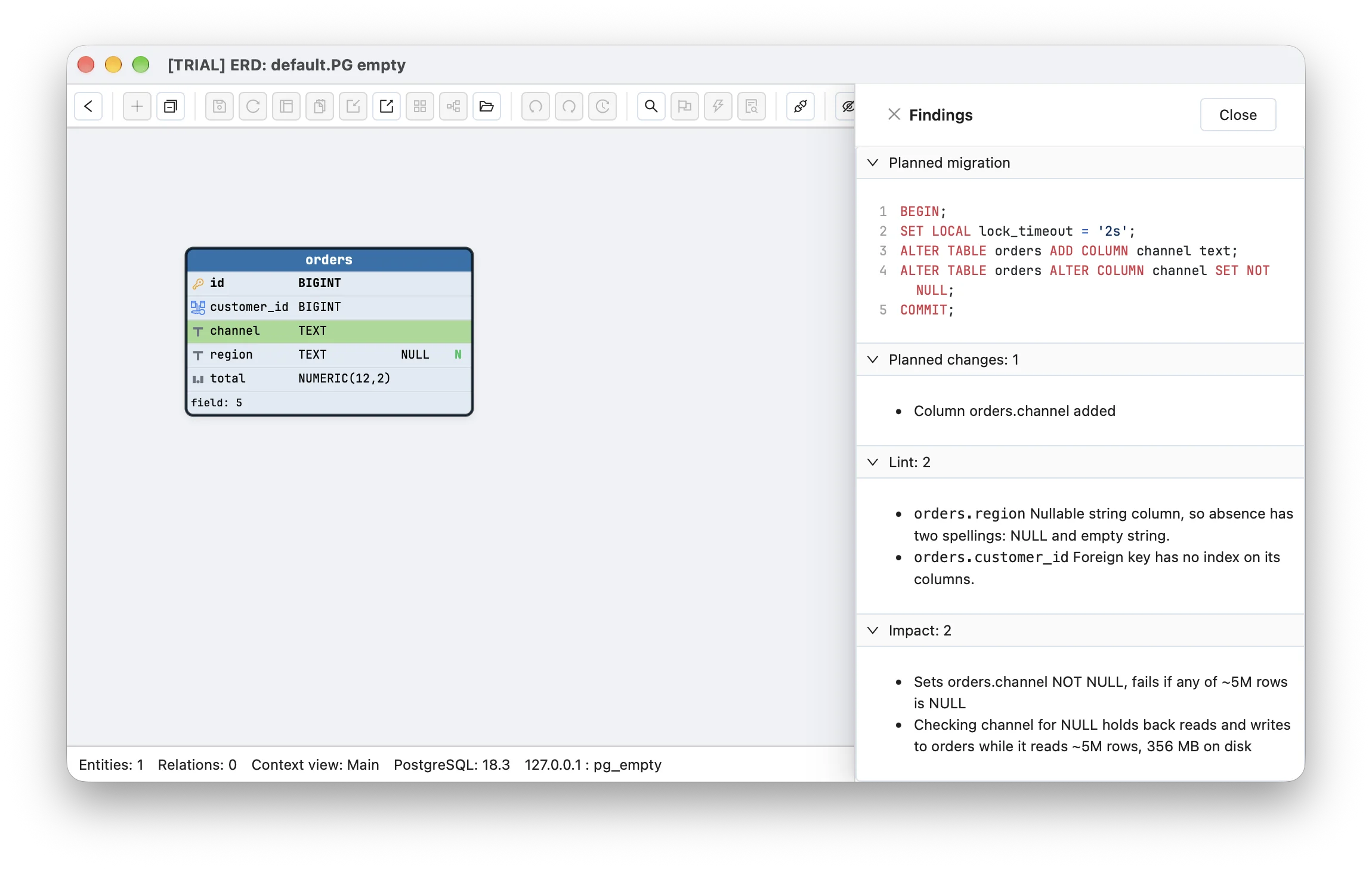1372x870 pixels.
Task: Click the hierarchy tree layout icon
Action: point(453,106)
